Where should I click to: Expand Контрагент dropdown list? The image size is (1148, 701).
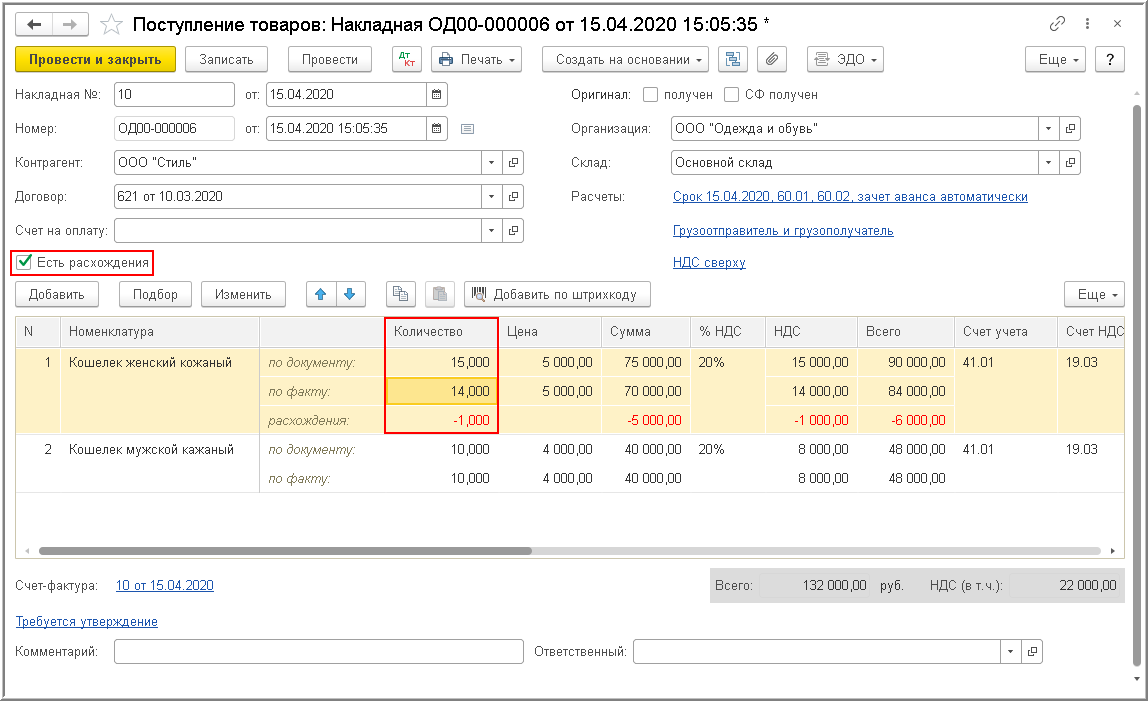point(491,163)
